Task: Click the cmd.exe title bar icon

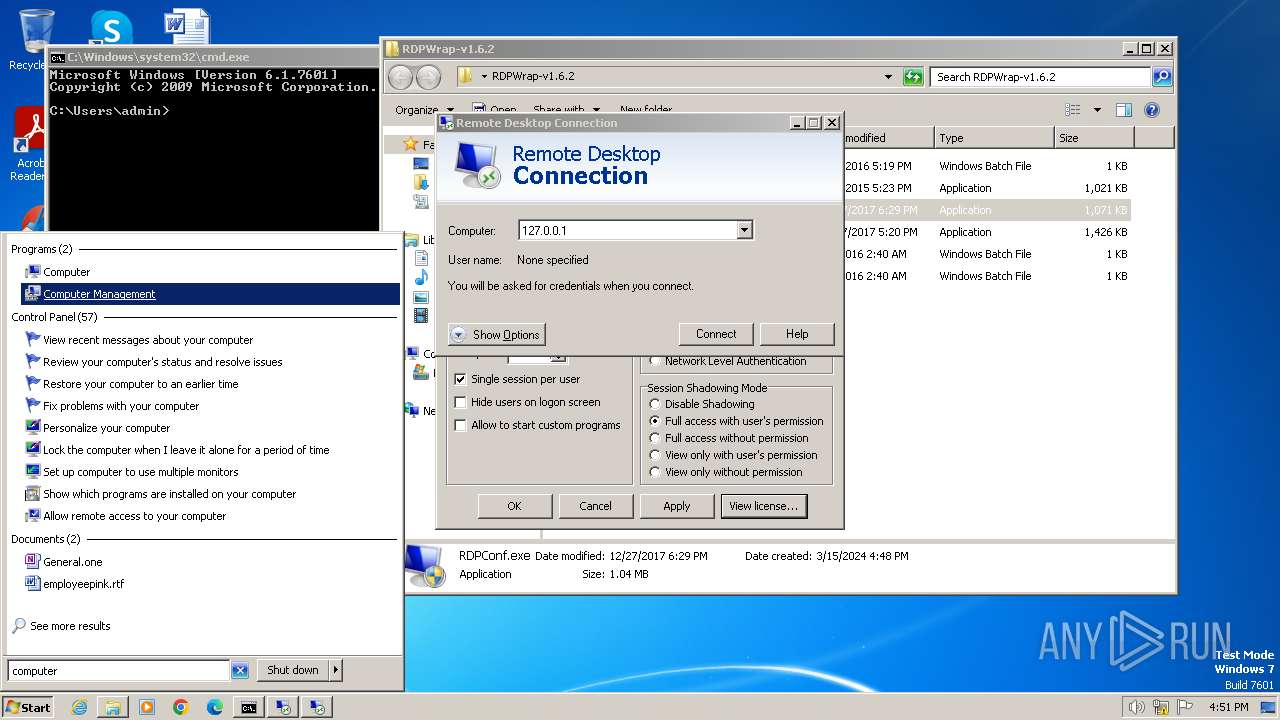Action: coord(58,57)
